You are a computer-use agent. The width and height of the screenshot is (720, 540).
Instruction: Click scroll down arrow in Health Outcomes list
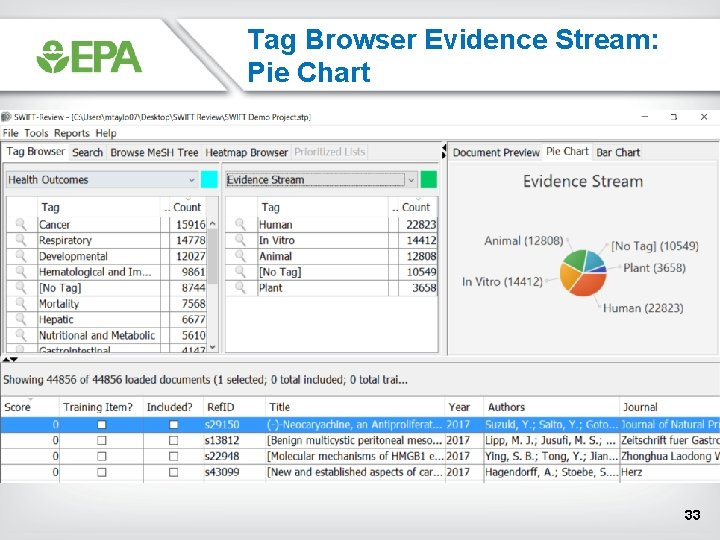(x=212, y=348)
